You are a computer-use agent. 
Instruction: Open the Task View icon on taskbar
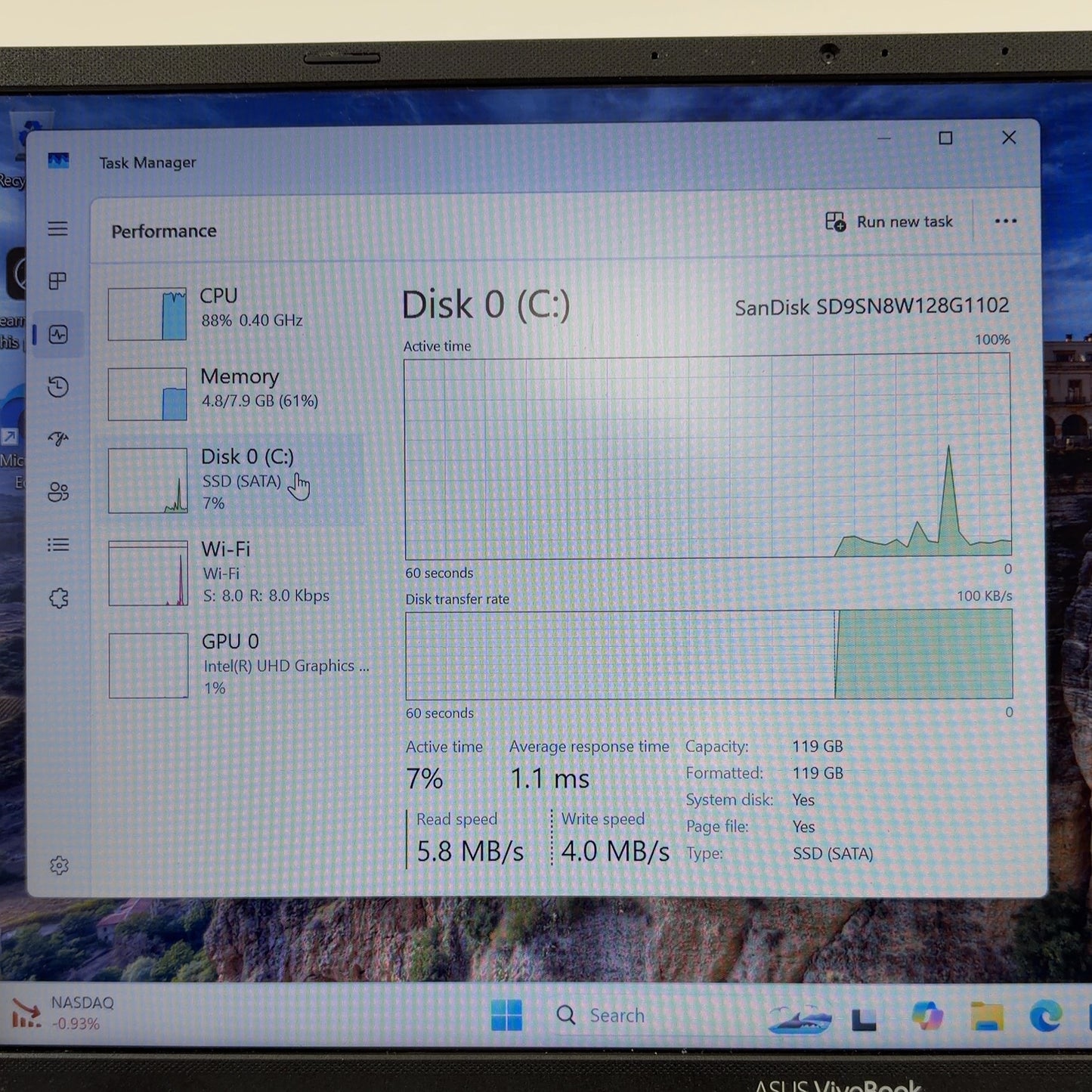(x=865, y=1019)
